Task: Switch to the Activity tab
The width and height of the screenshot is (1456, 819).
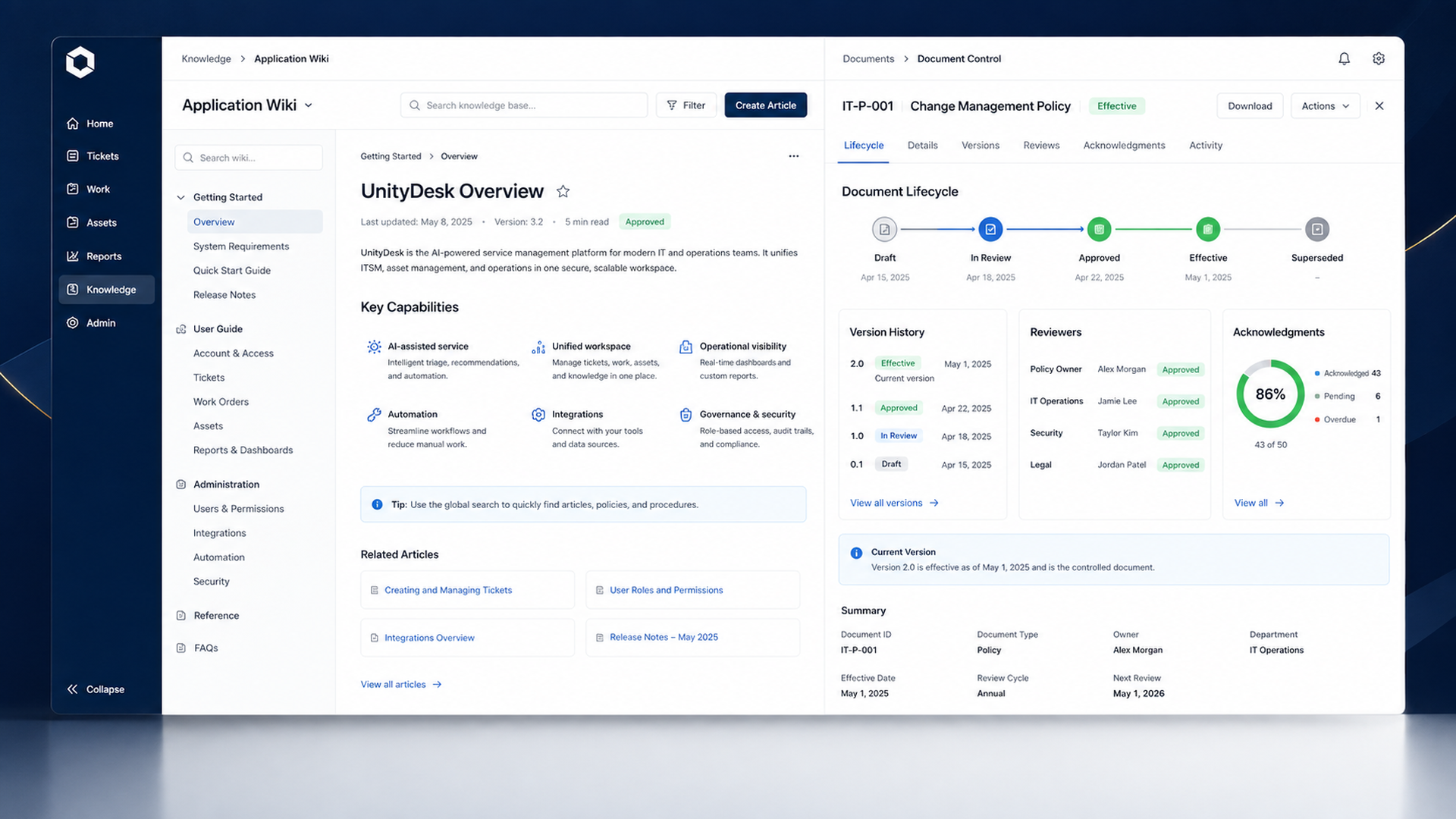Action: click(1205, 146)
